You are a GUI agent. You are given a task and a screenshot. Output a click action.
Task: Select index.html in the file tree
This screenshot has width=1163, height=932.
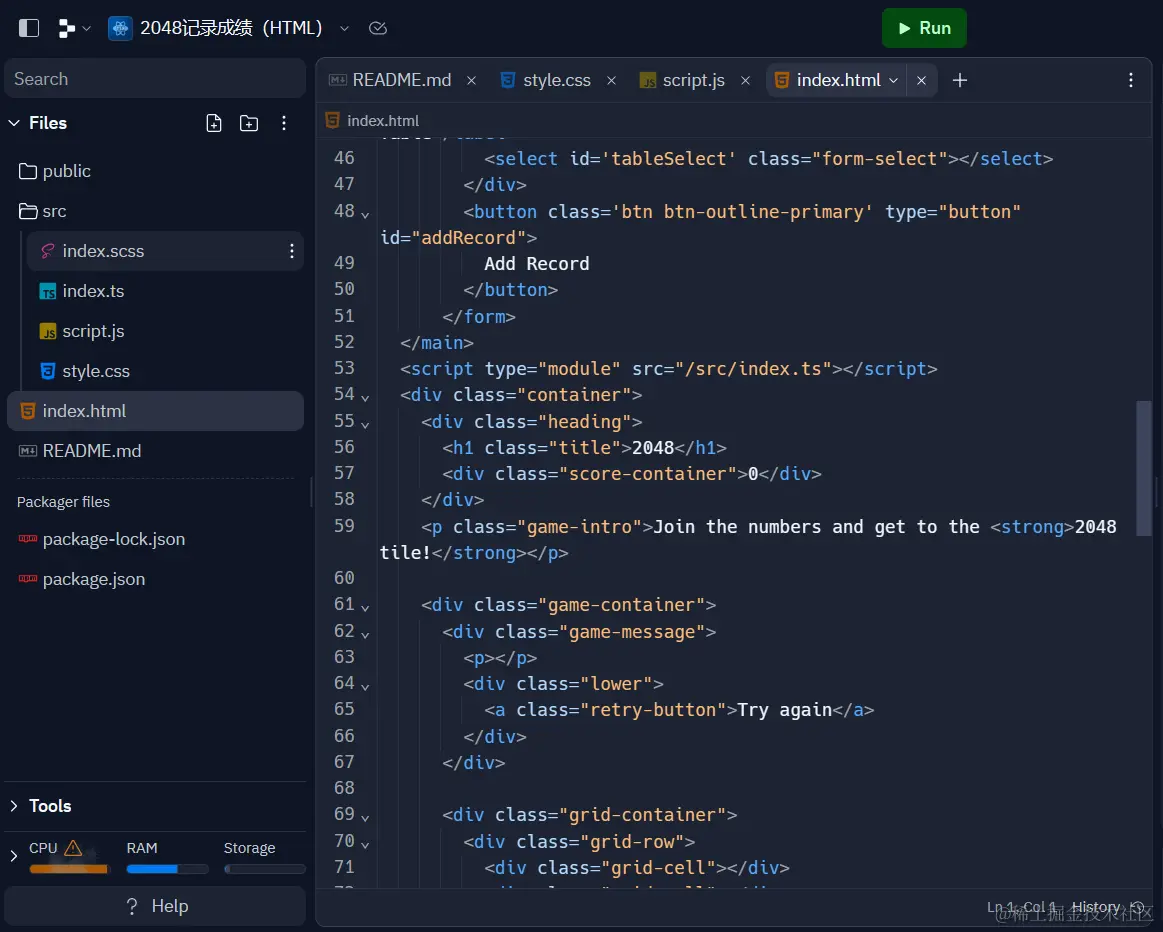tap(155, 411)
